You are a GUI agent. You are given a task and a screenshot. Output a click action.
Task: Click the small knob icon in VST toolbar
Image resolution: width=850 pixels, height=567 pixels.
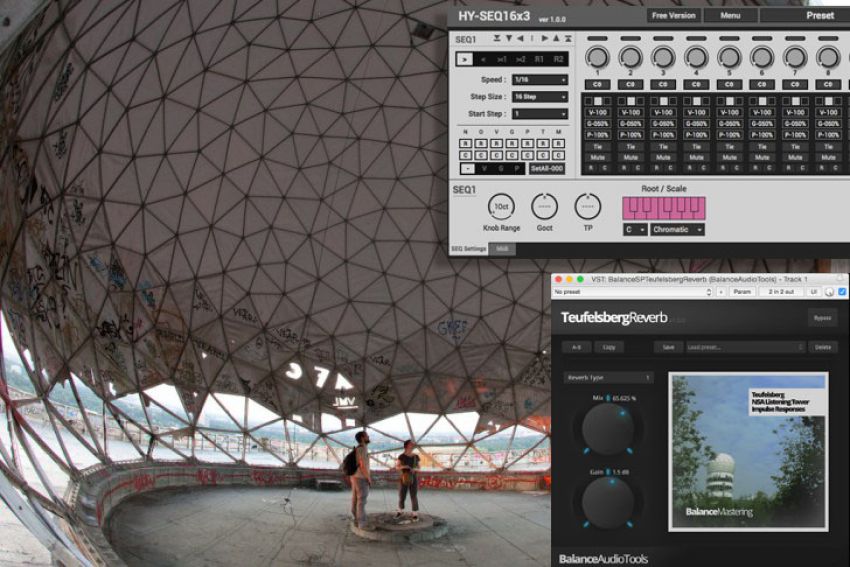pyautogui.click(x=829, y=292)
